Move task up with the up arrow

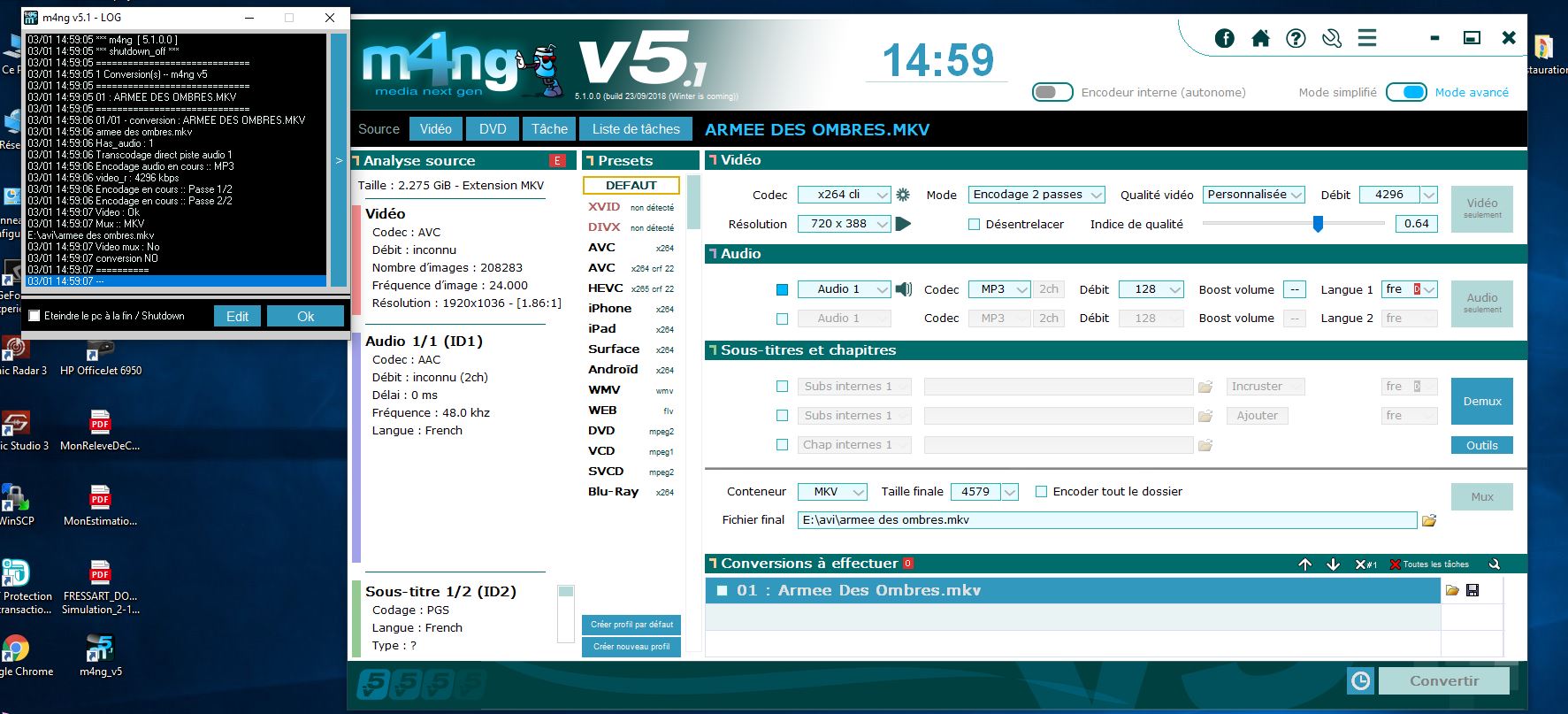coord(1305,564)
